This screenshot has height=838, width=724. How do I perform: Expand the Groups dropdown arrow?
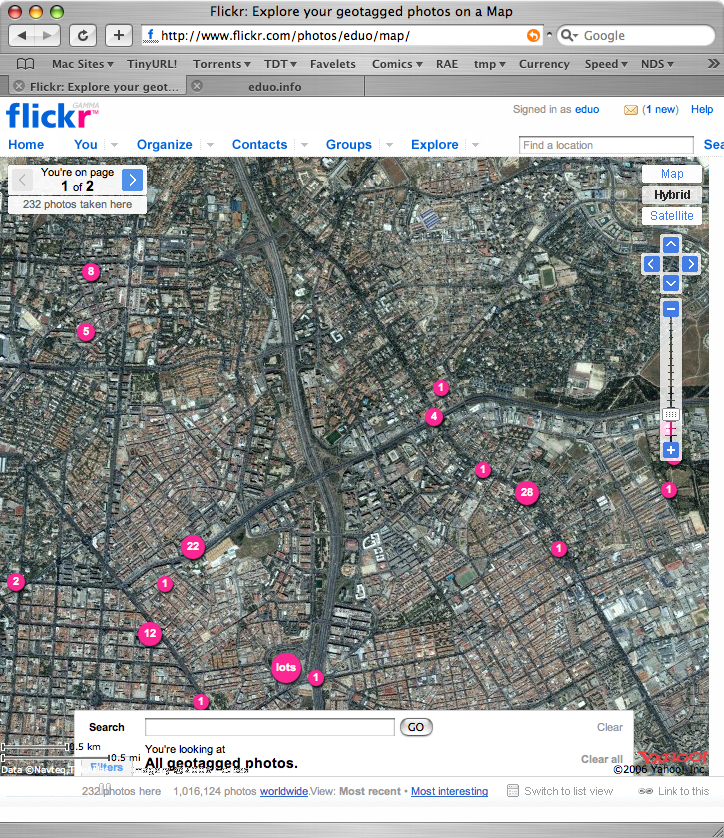pyautogui.click(x=389, y=145)
